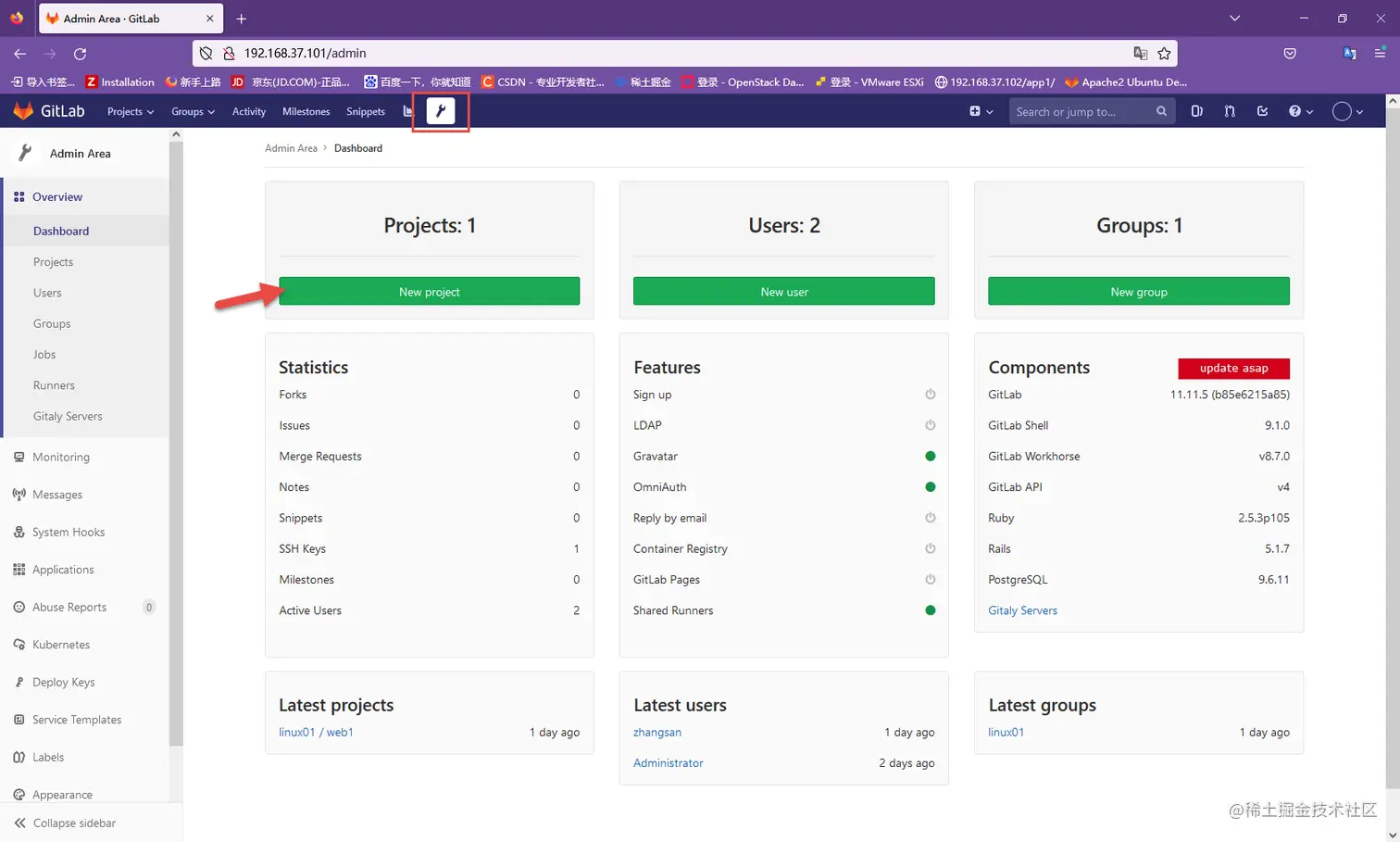
Task: Open Milestones in the top navbar
Action: [x=306, y=111]
